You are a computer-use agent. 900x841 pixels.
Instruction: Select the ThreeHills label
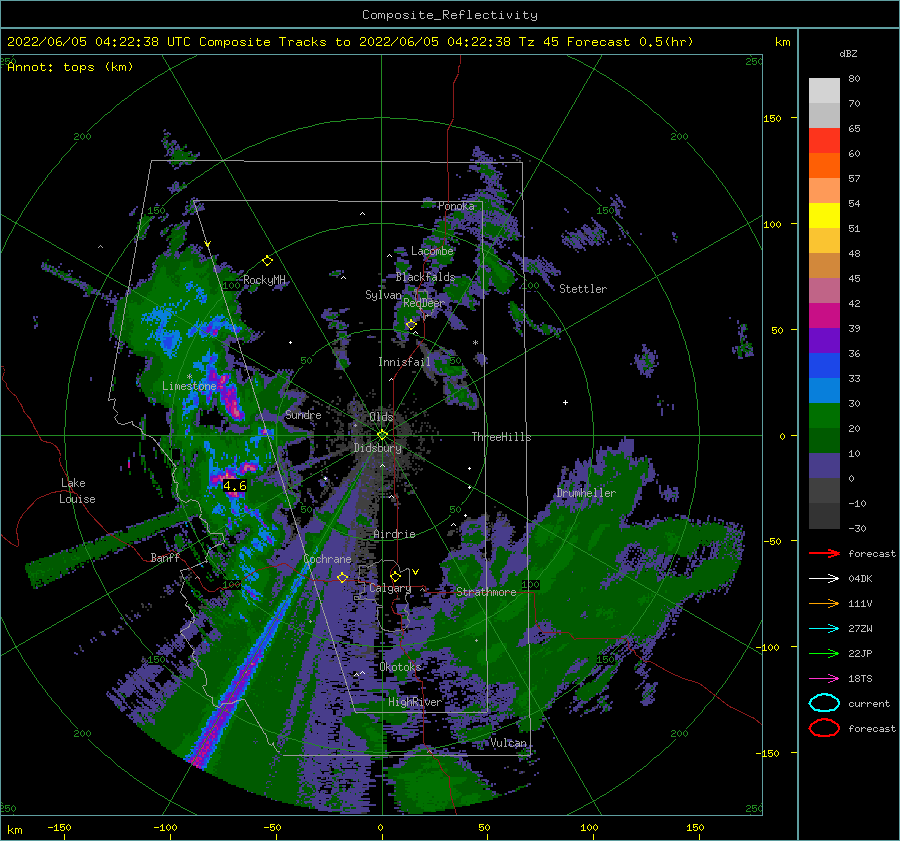pyautogui.click(x=501, y=437)
